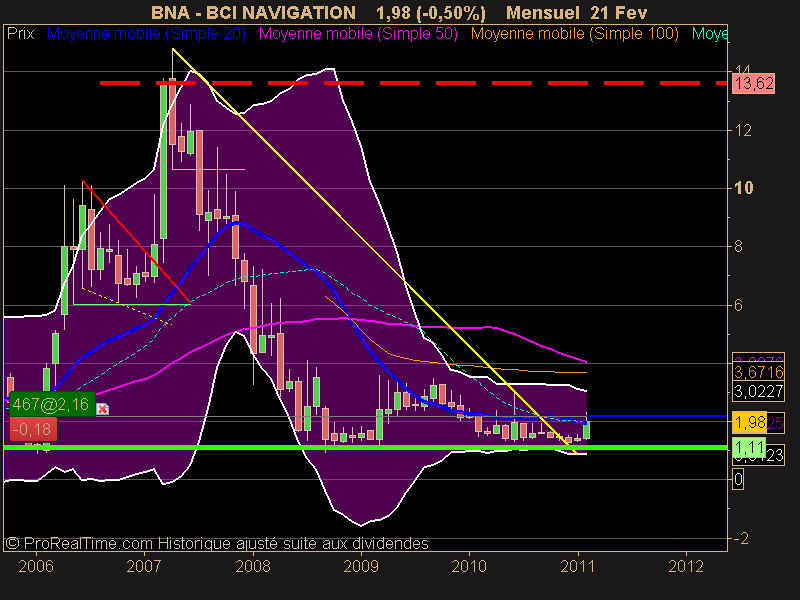Click the 2009 time axis label
Screen dimensions: 800x600
(361, 566)
